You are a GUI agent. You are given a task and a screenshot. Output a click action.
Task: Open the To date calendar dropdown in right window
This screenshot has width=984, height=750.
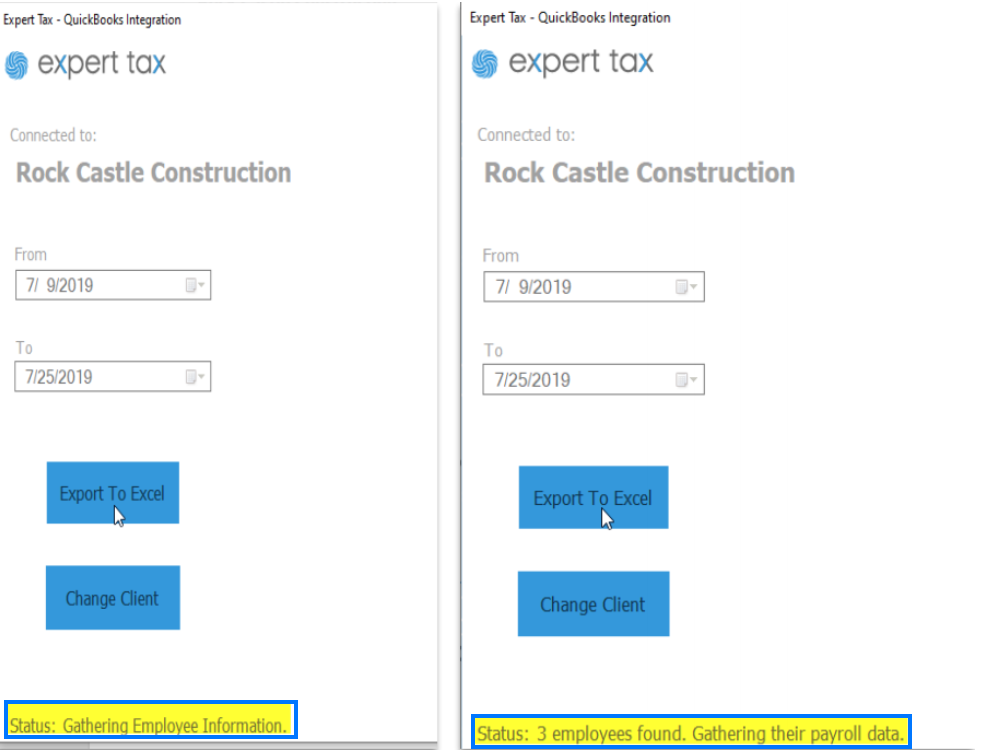tap(686, 380)
